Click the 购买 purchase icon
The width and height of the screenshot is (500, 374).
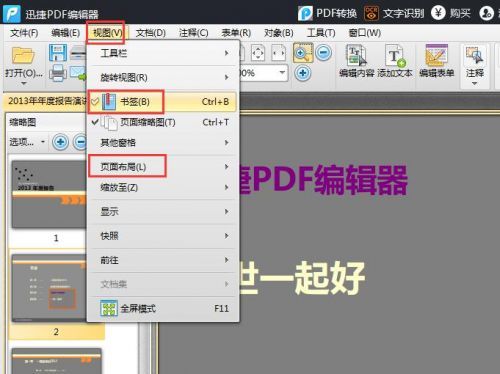click(x=438, y=13)
